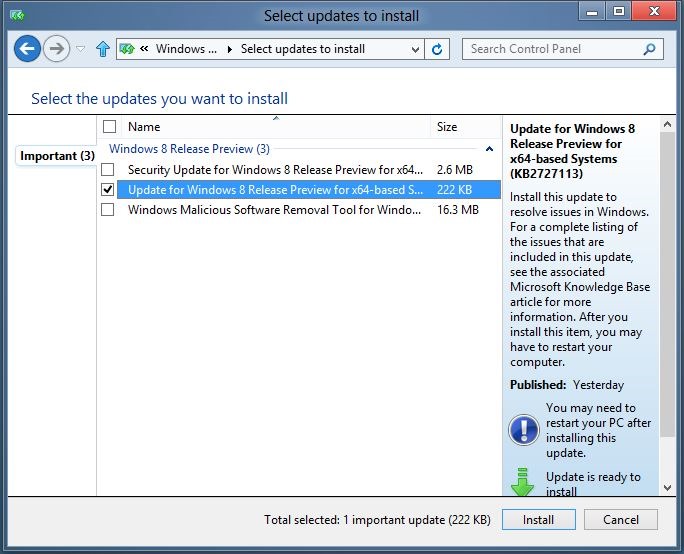Viewport: 684px width, 554px height.
Task: Click the window system icon in the title bar
Action: 17,16
